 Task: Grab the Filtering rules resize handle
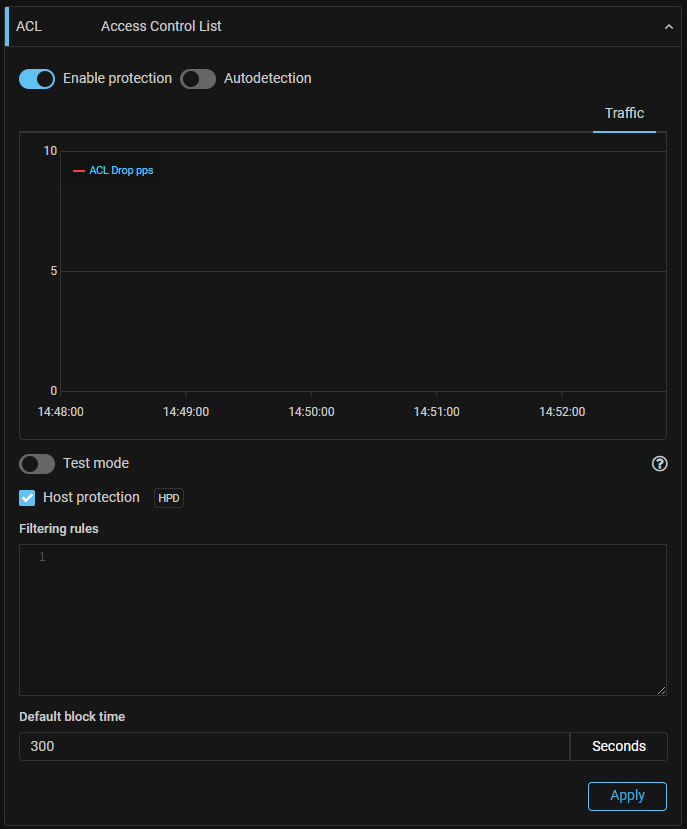coord(661,690)
